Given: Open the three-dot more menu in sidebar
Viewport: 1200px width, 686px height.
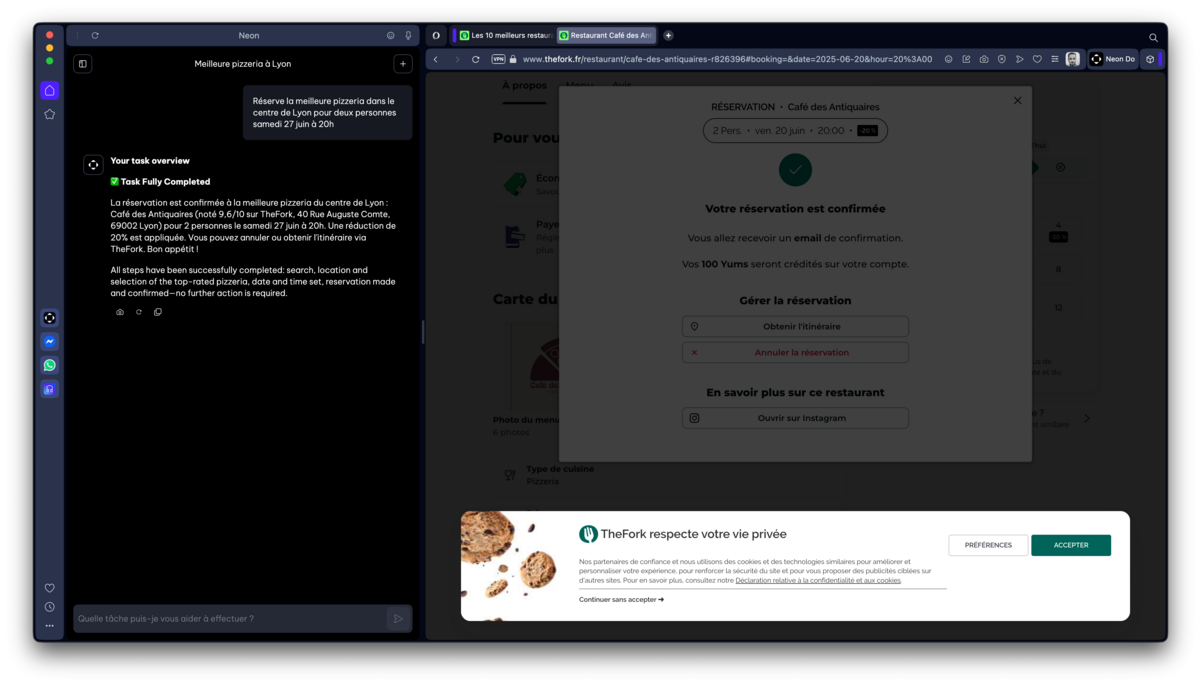Looking at the screenshot, I should click(49, 626).
